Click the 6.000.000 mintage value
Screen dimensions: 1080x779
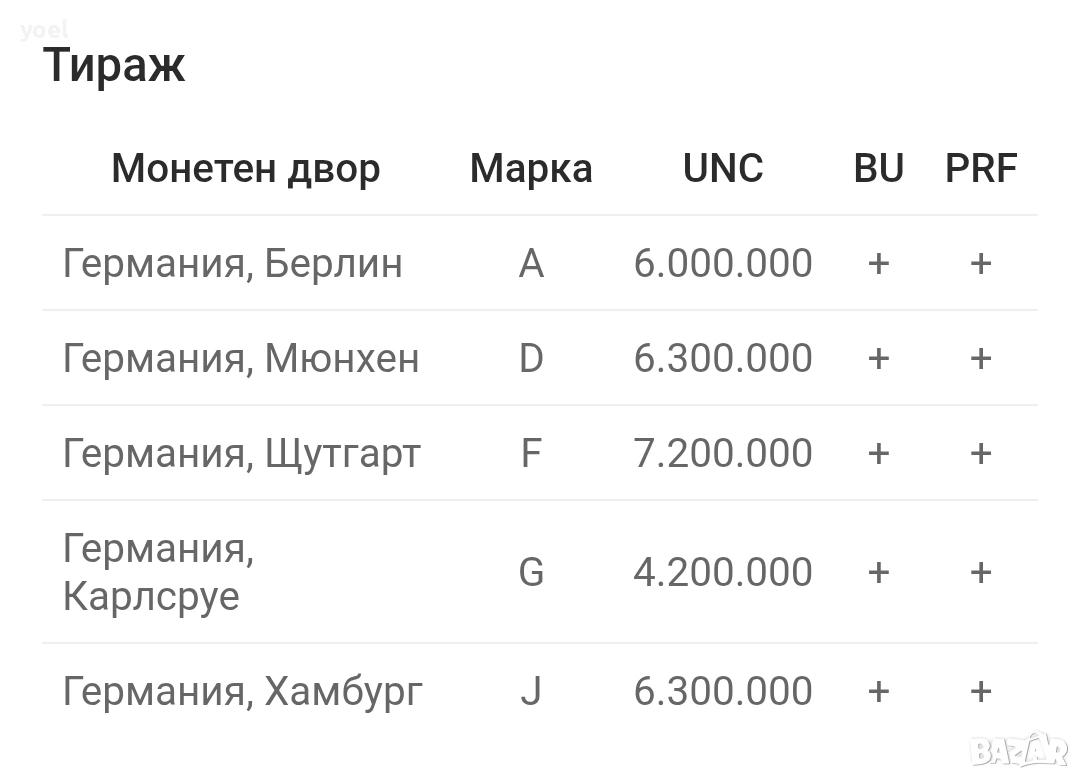click(723, 263)
